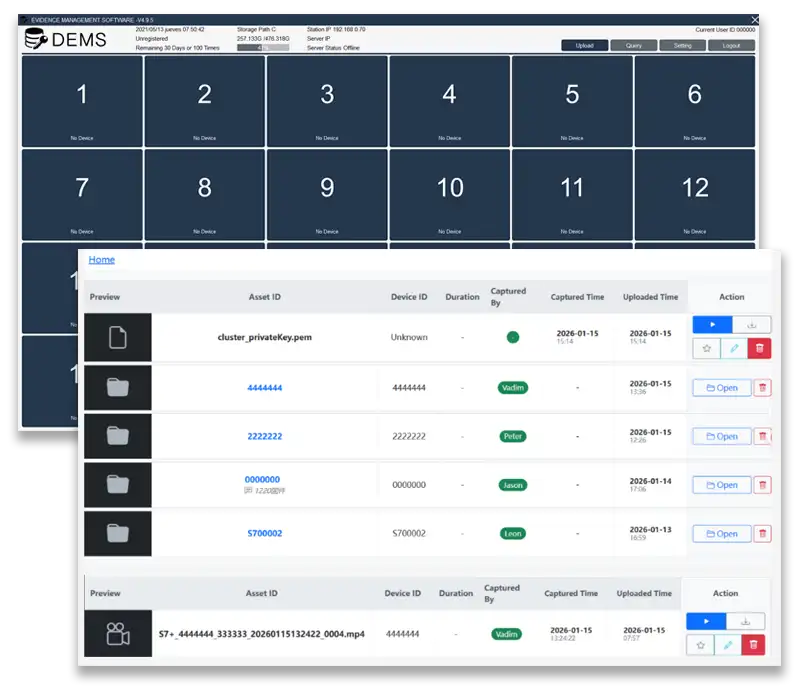Open the Query tab in DEMS window

pyautogui.click(x=633, y=45)
